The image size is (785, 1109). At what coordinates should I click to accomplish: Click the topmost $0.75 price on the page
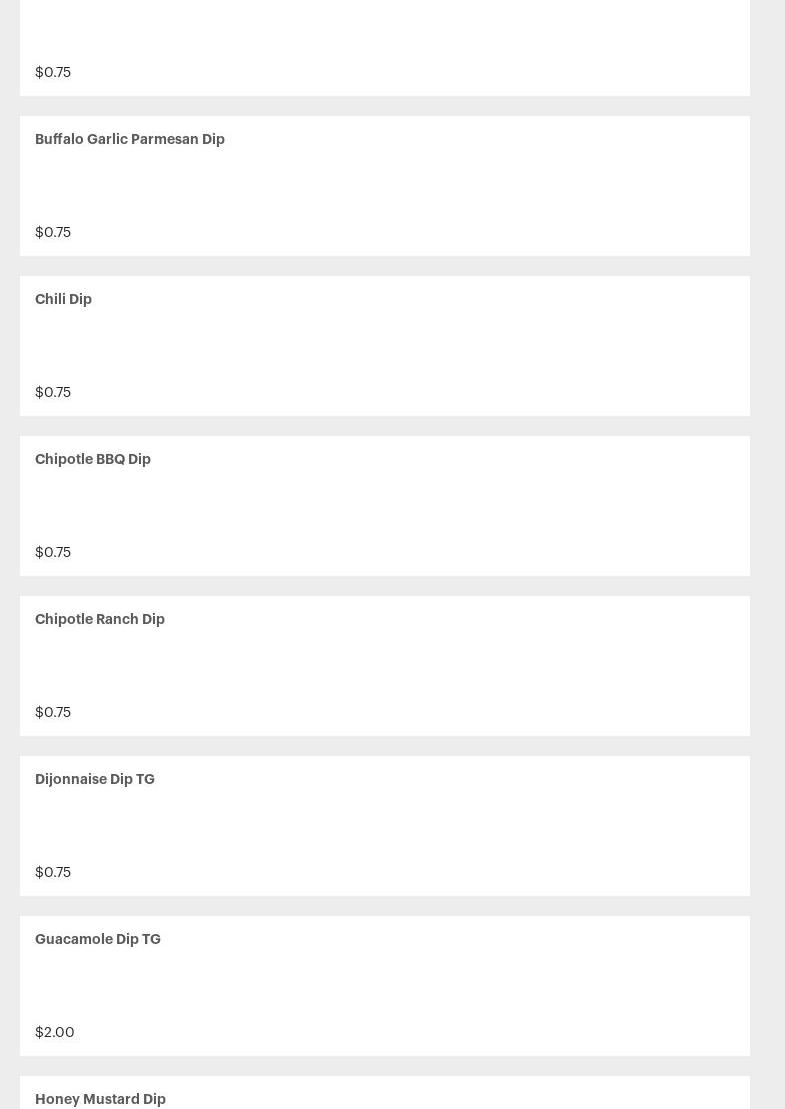53,72
